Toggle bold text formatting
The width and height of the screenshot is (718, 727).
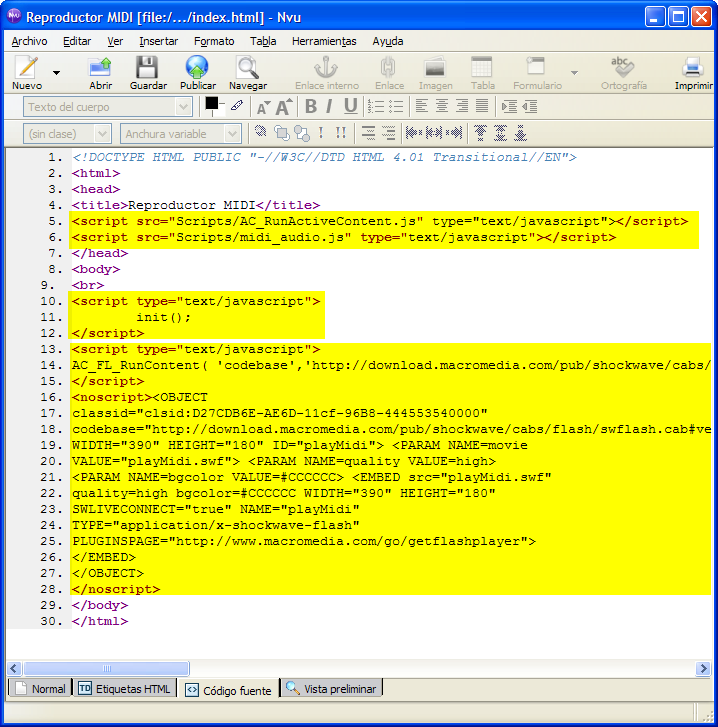point(311,106)
